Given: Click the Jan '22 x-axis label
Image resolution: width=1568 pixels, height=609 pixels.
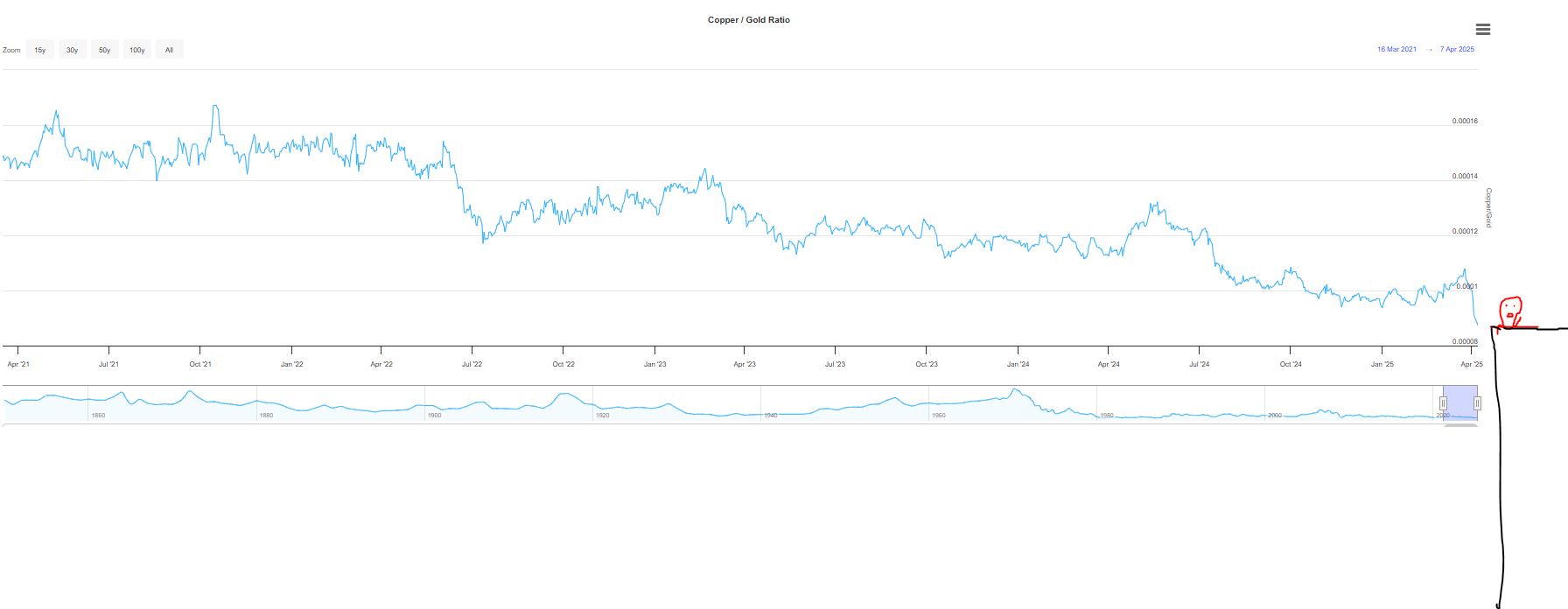Looking at the screenshot, I should pos(292,364).
